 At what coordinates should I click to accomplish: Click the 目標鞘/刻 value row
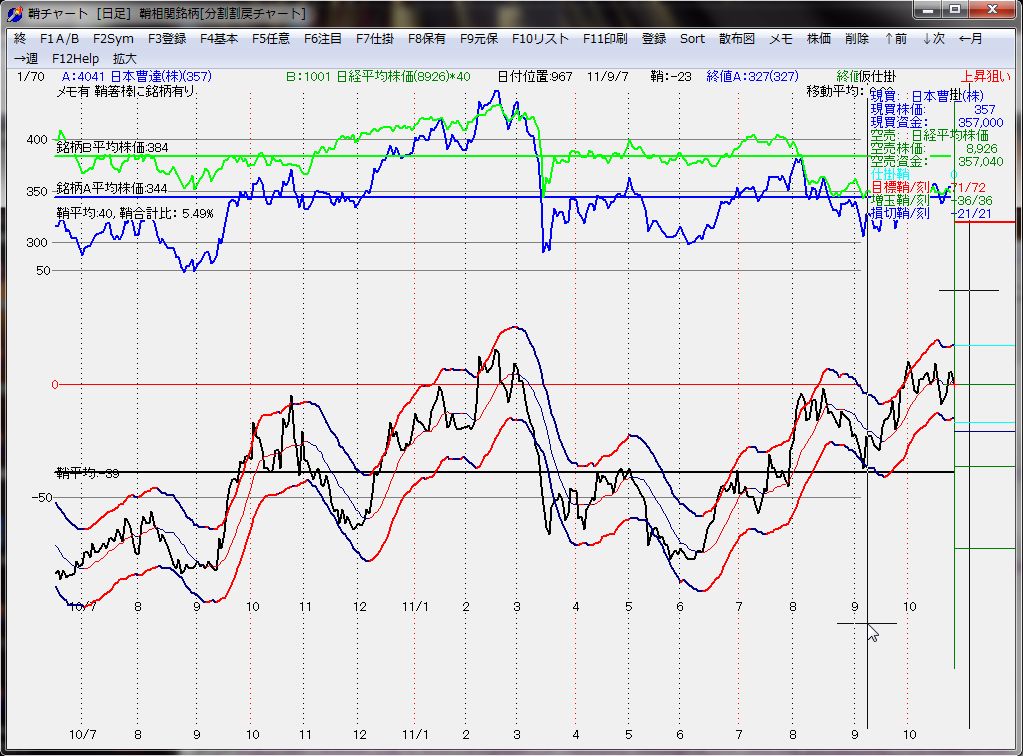[x=928, y=187]
